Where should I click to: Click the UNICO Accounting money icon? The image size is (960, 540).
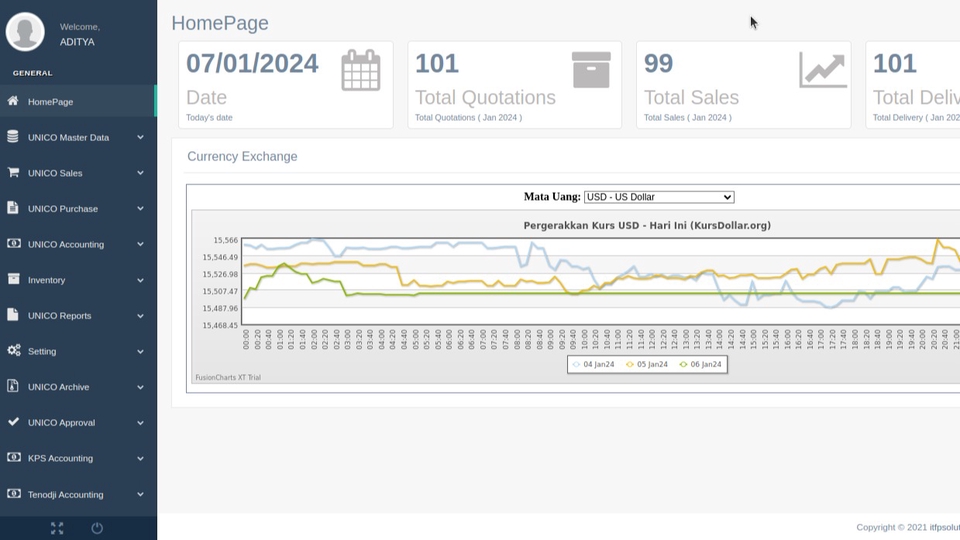(x=13, y=244)
